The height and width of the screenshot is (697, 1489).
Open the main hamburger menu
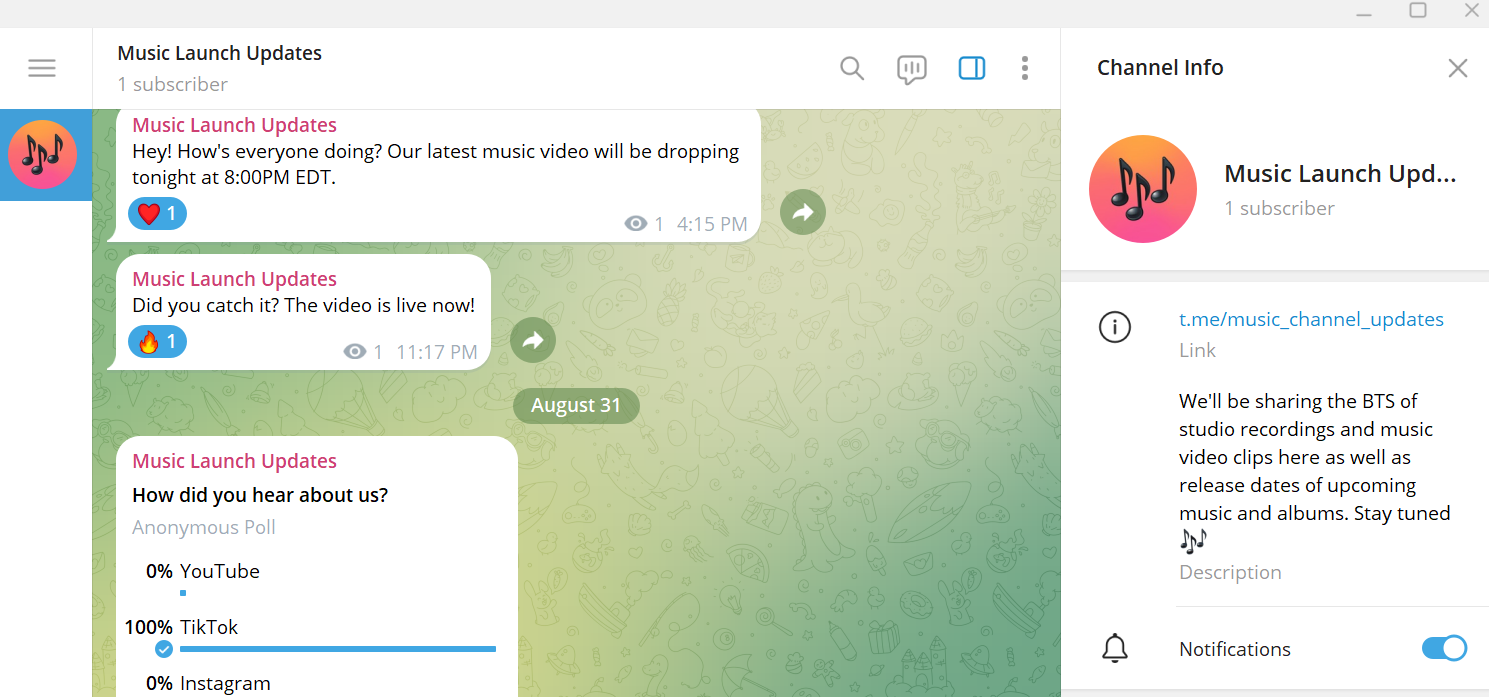[x=42, y=67]
